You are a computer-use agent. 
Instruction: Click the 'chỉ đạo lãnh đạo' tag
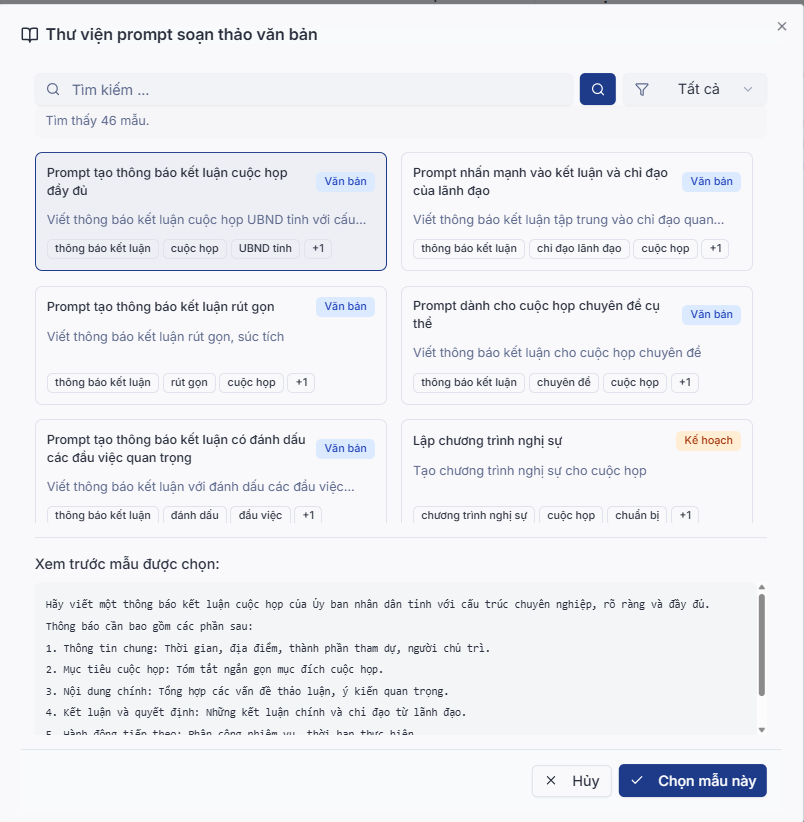click(579, 248)
